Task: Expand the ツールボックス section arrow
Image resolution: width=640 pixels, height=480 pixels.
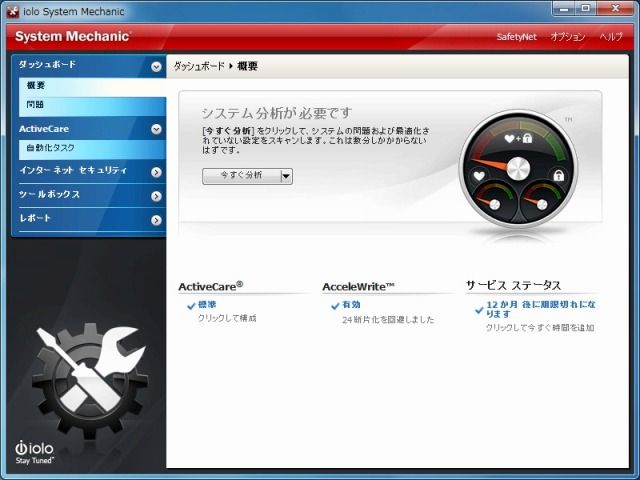Action: [x=156, y=196]
